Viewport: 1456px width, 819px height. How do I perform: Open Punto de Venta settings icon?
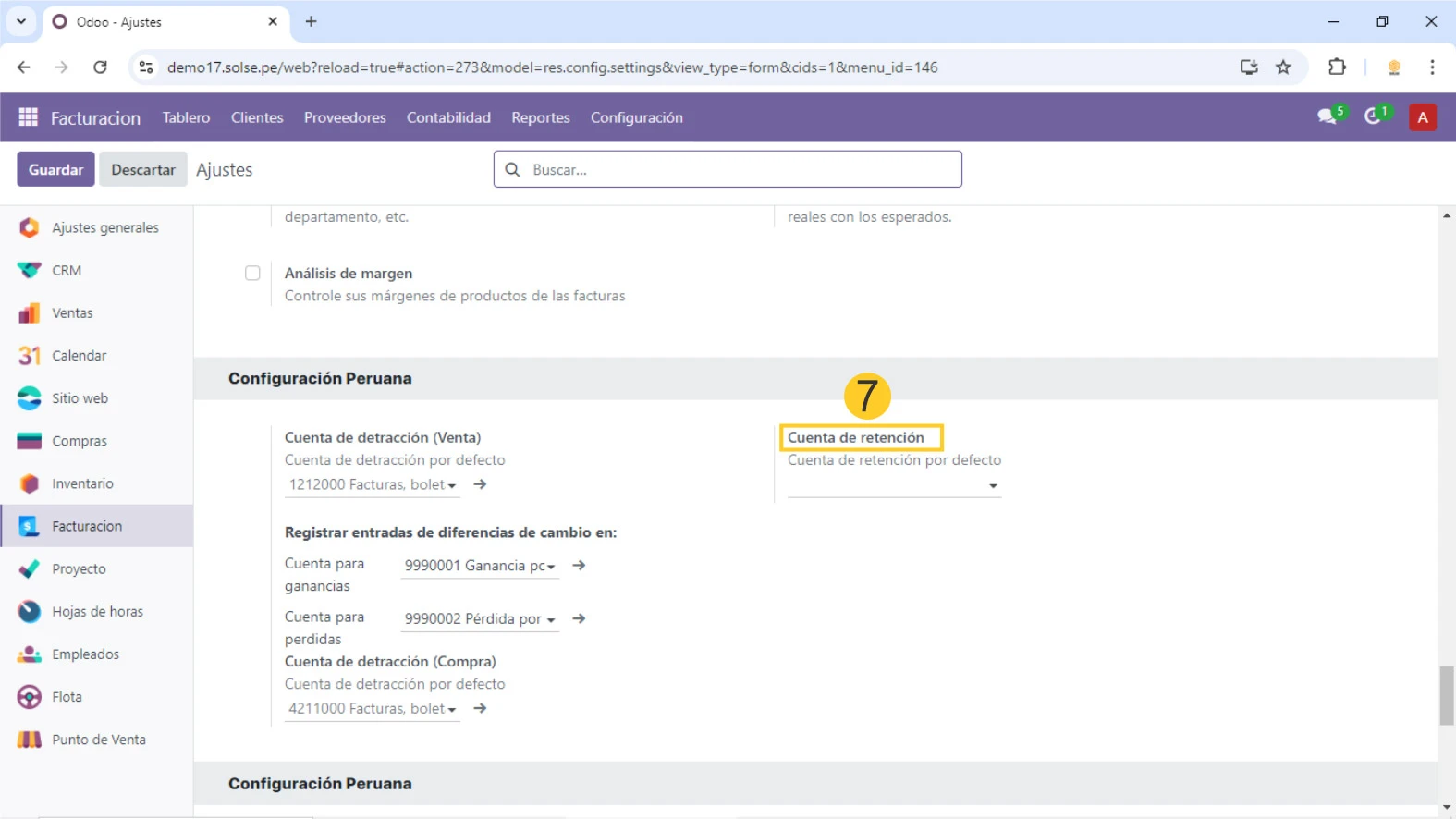[x=30, y=740]
